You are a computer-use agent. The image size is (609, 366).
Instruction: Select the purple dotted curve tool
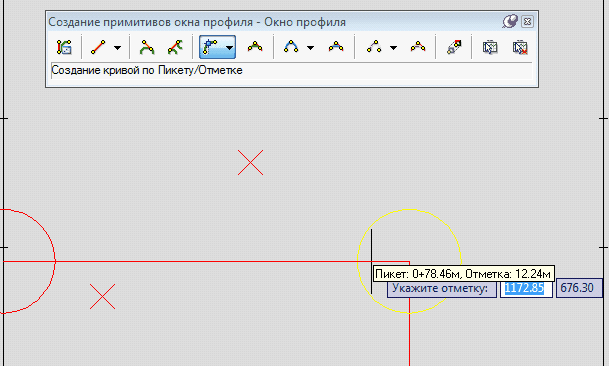pyautogui.click(x=374, y=47)
